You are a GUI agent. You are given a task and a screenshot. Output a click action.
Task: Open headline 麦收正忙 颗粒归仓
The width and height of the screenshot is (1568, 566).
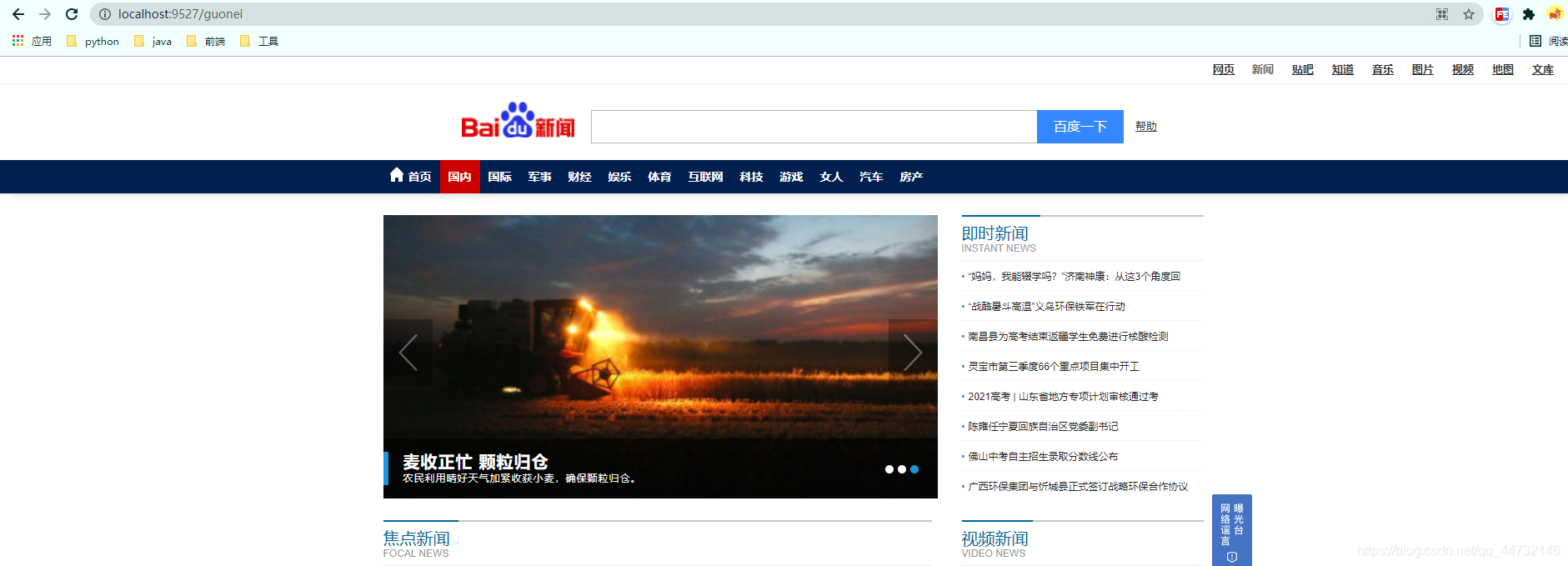pos(475,462)
